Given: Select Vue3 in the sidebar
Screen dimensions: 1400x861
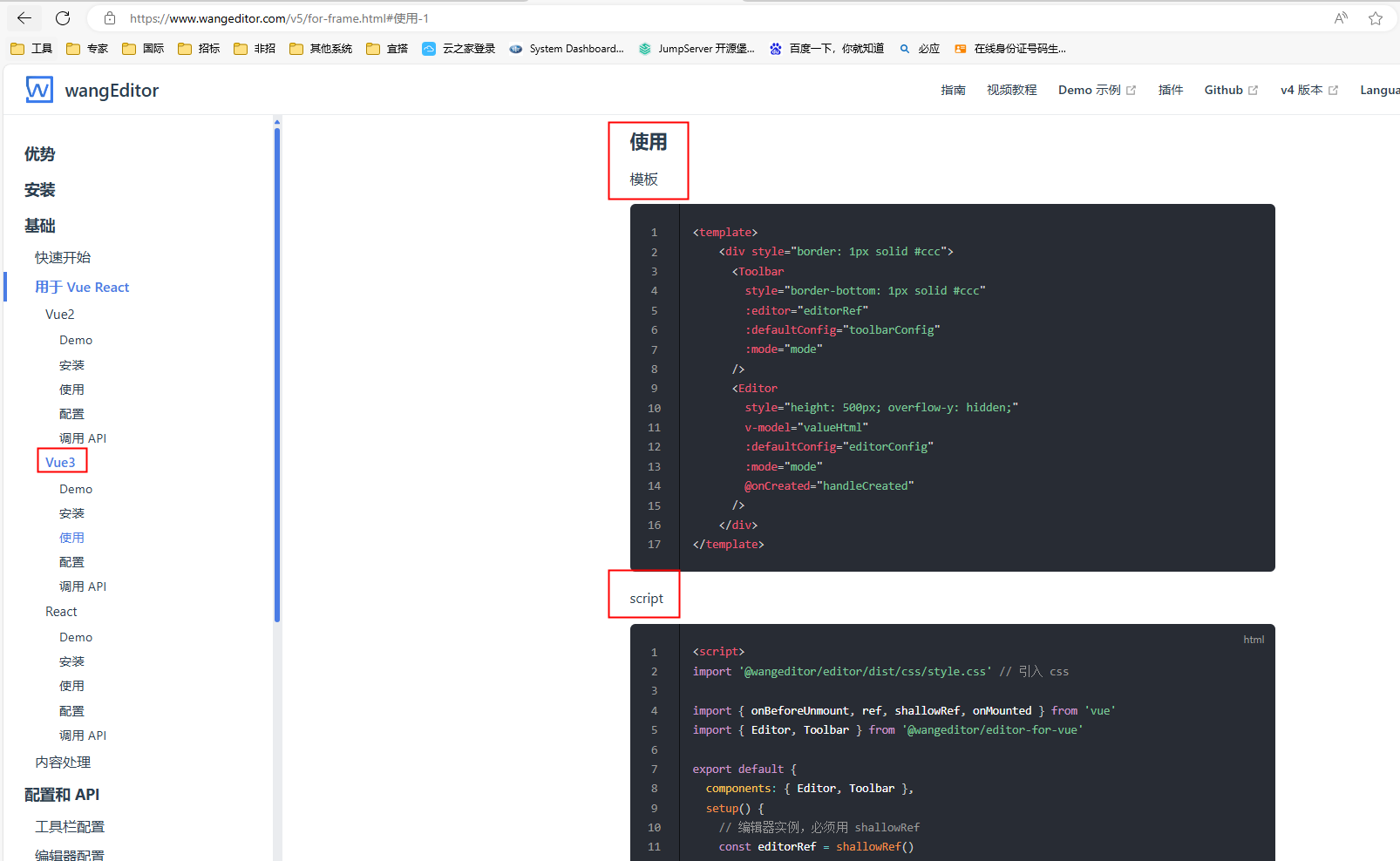Looking at the screenshot, I should pos(61,461).
